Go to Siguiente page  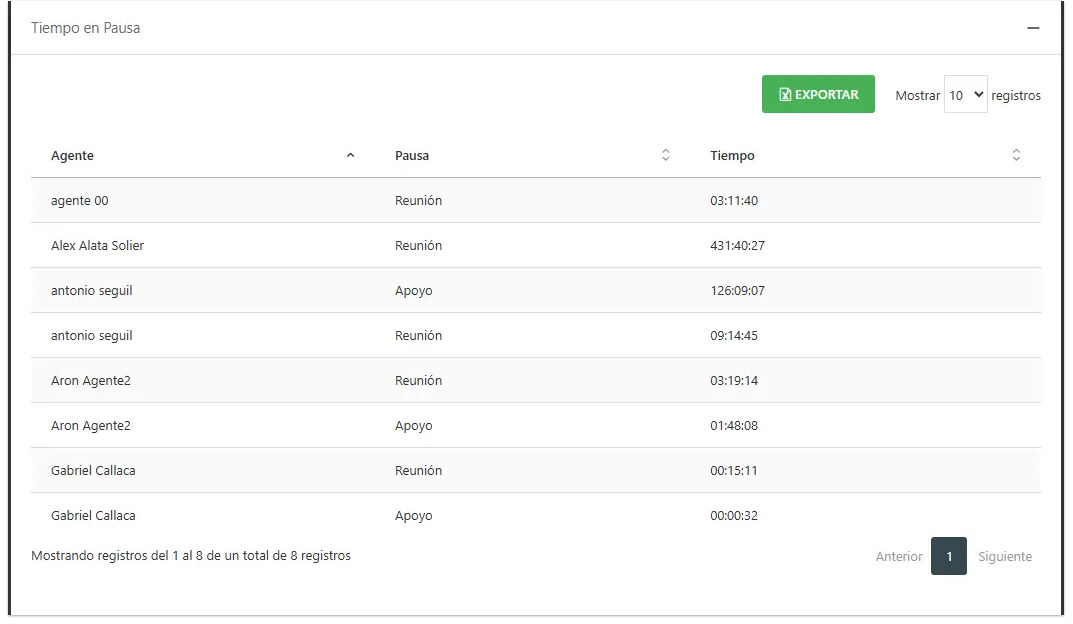click(1005, 556)
